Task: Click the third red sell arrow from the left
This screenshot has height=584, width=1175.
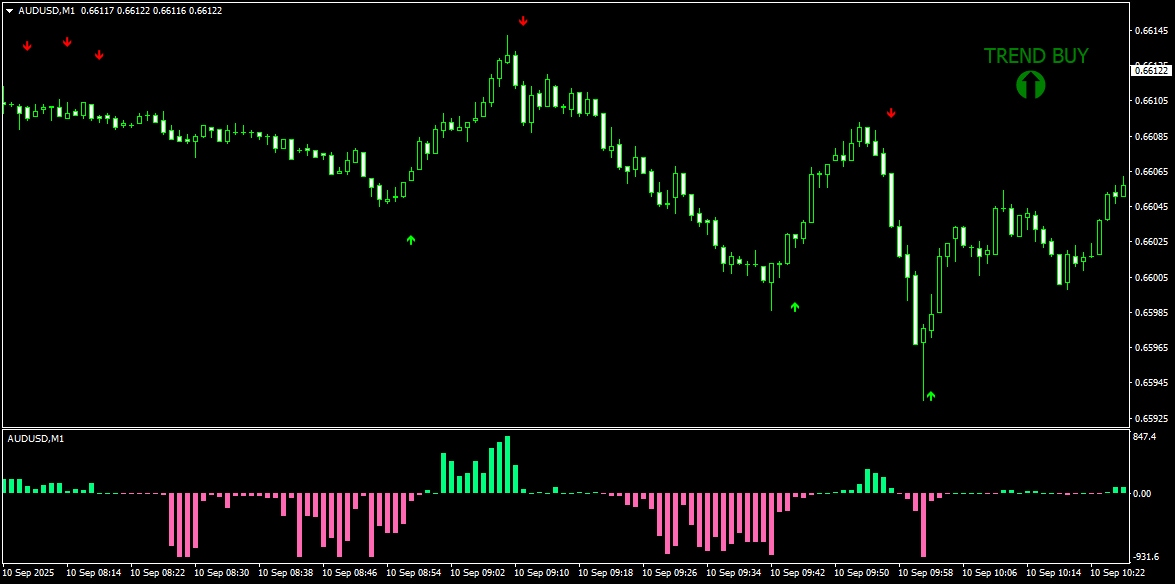Action: [99, 55]
